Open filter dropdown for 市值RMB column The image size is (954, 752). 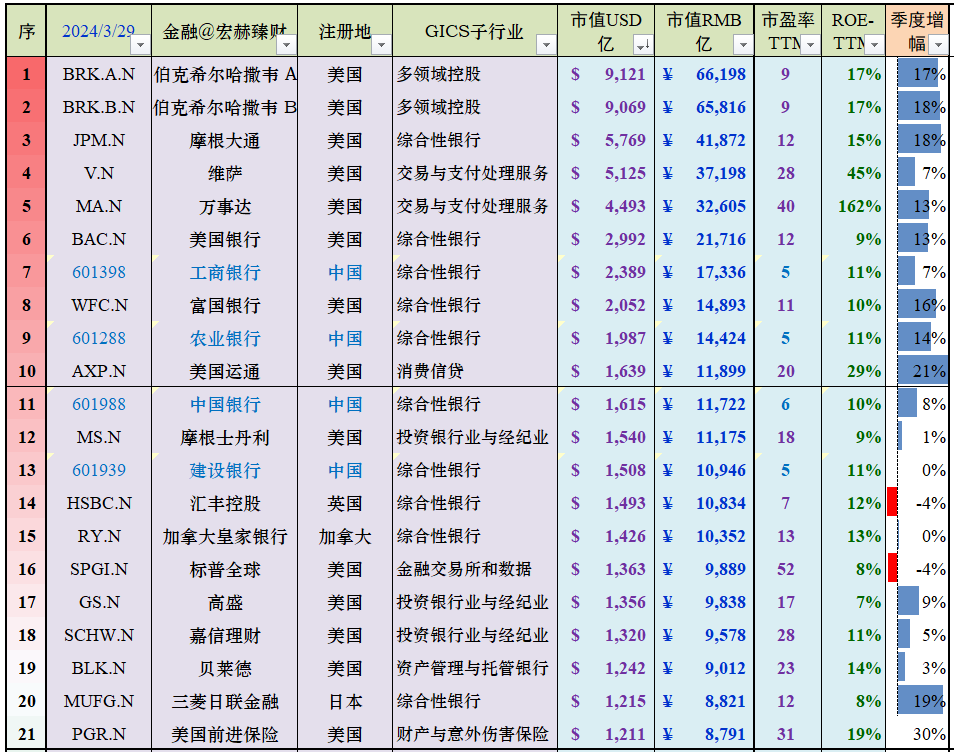[x=743, y=45]
